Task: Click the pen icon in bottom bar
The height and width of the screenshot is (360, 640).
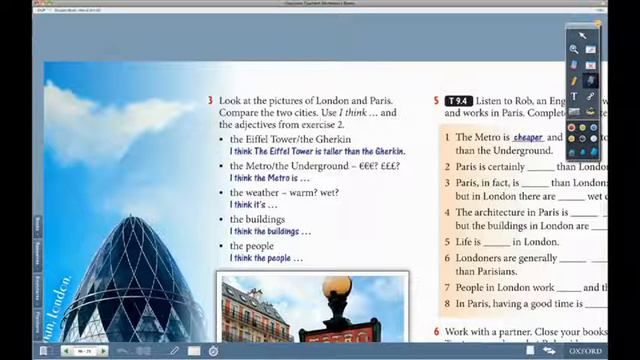Action: coord(174,351)
